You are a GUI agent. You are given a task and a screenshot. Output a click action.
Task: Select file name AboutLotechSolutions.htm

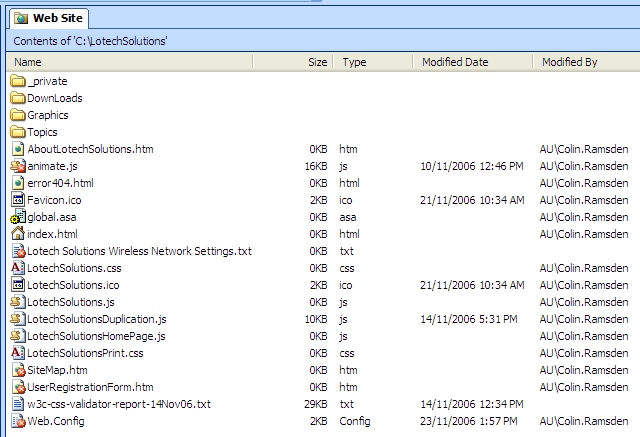[90, 149]
